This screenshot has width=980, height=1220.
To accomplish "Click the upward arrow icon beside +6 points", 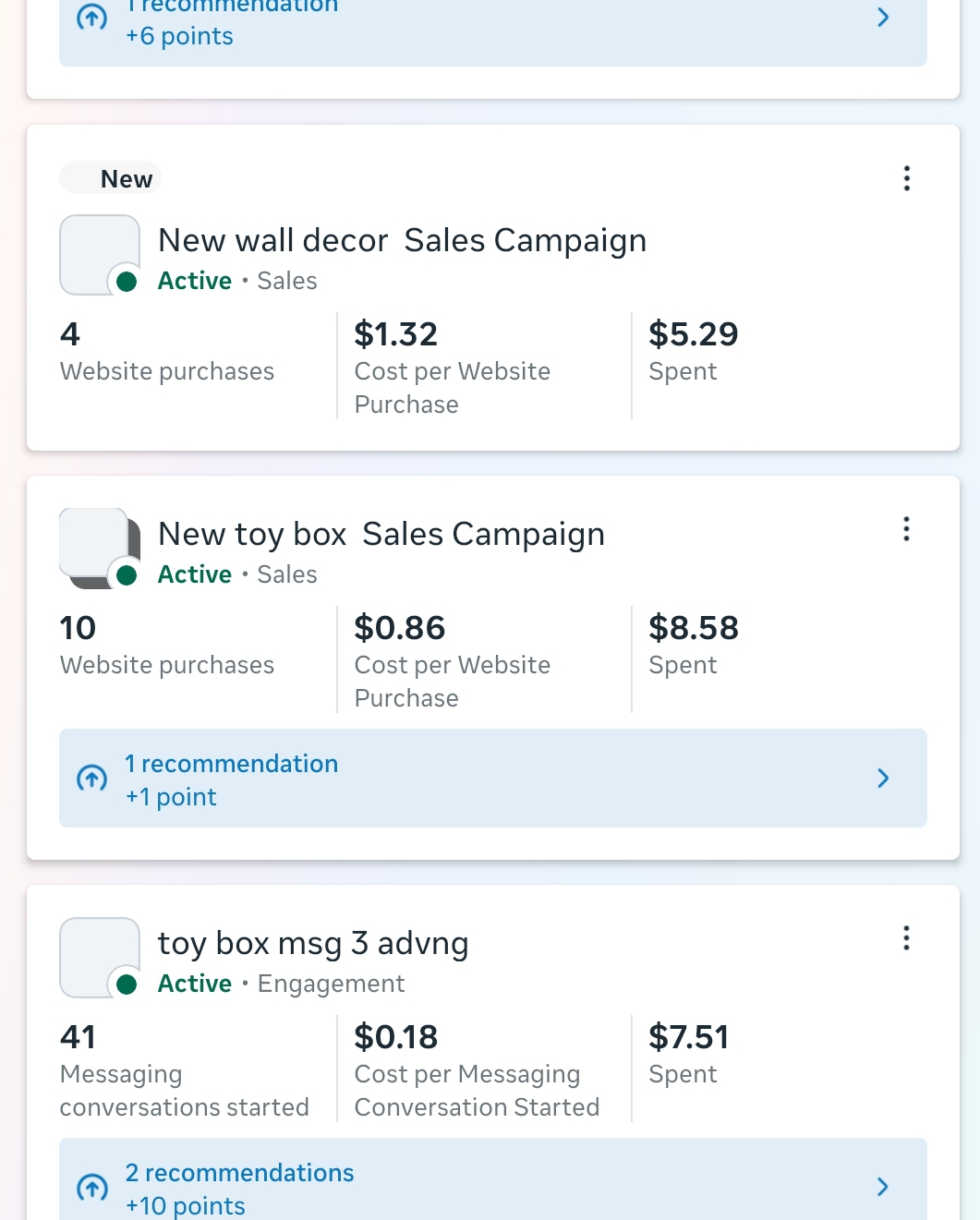I will pos(91,18).
